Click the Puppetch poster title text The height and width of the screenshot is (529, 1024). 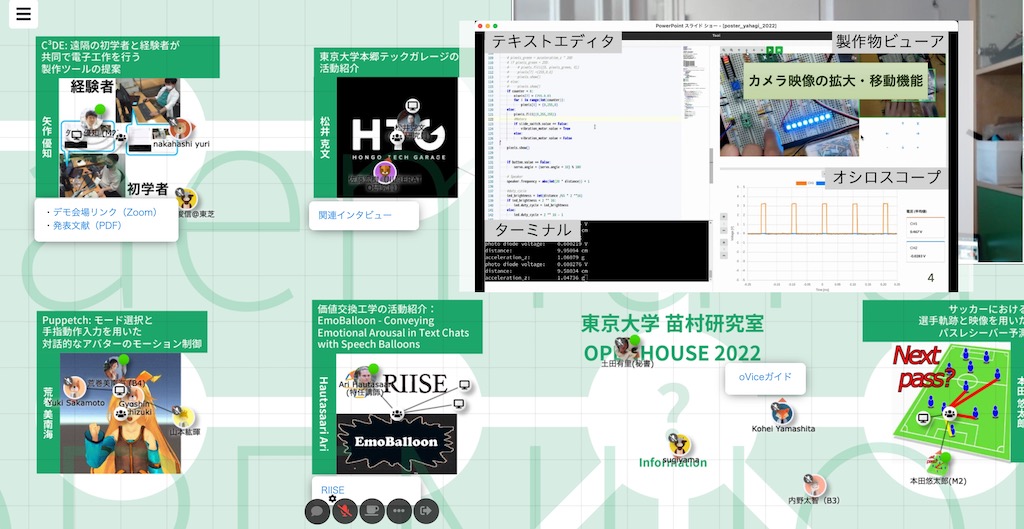pos(121,332)
